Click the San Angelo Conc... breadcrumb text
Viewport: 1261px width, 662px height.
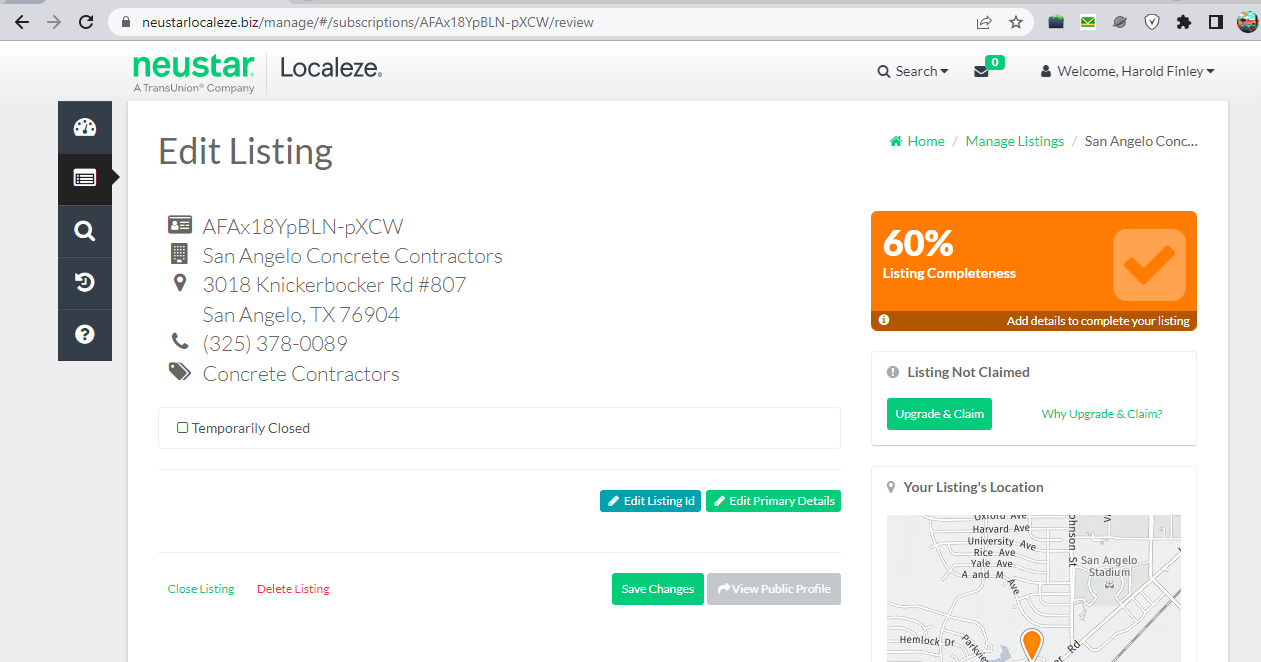1141,141
